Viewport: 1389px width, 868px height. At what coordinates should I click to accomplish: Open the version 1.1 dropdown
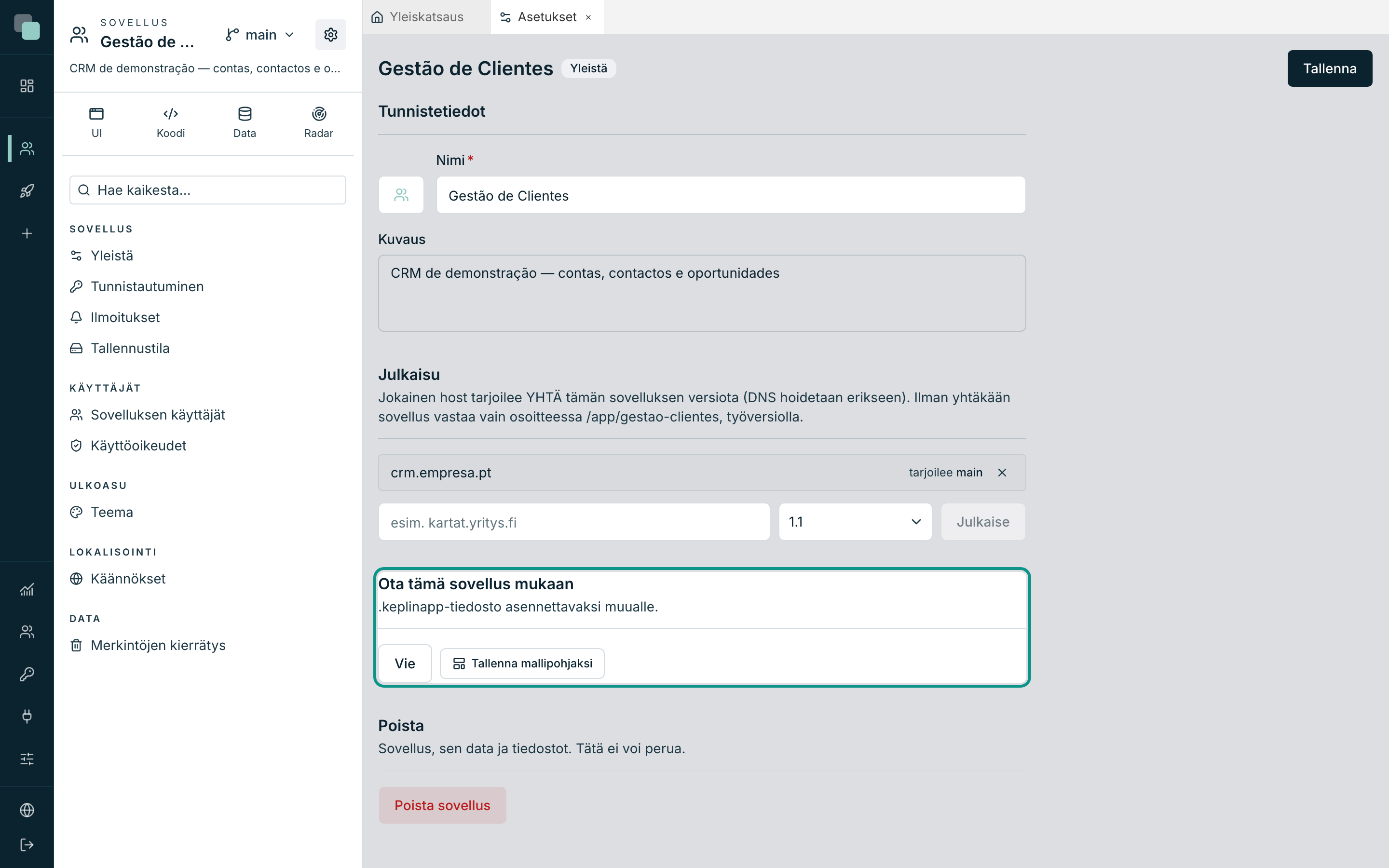[855, 522]
